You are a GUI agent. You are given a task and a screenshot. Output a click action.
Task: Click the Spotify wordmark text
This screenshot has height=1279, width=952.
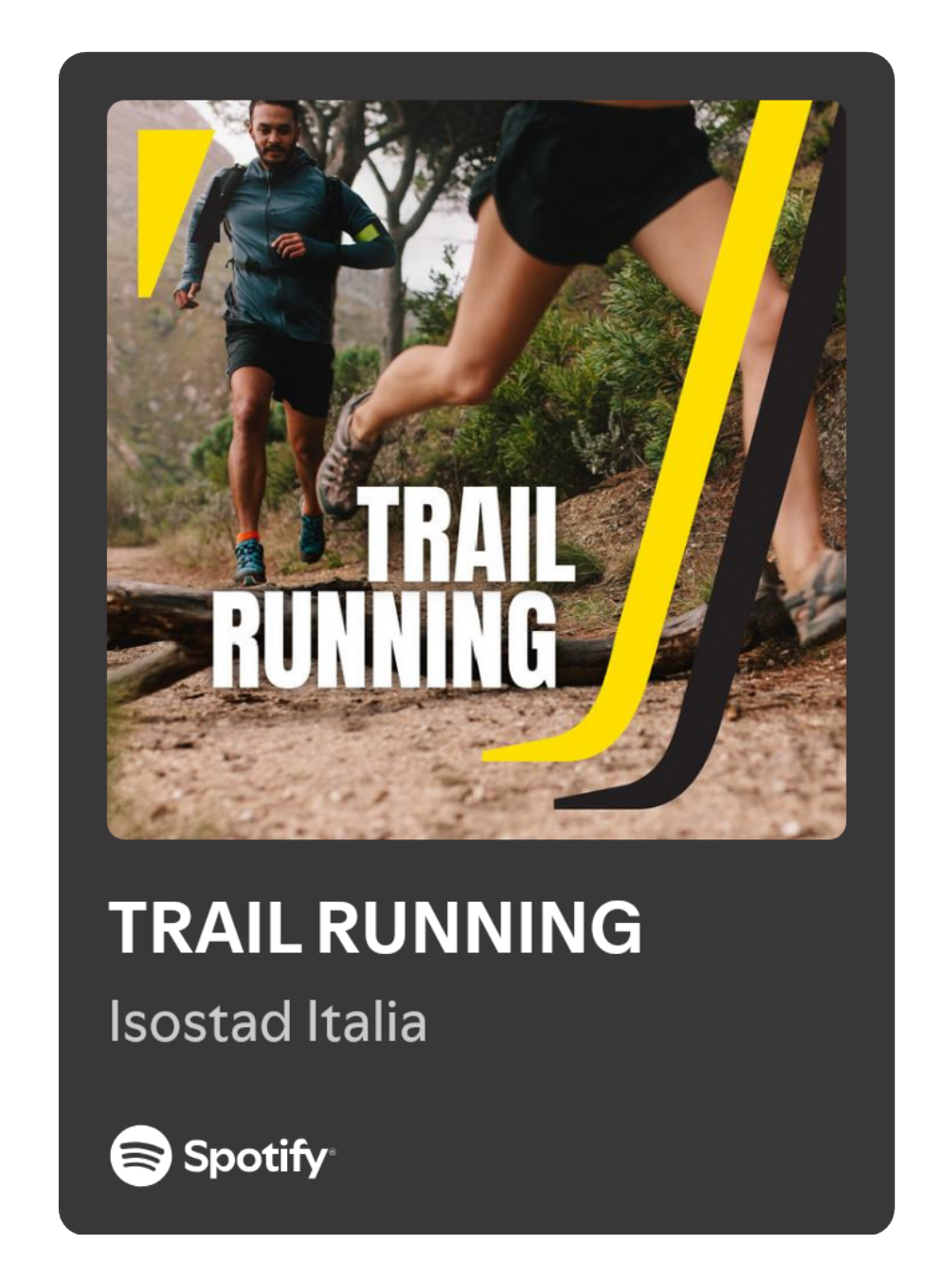tap(255, 1158)
